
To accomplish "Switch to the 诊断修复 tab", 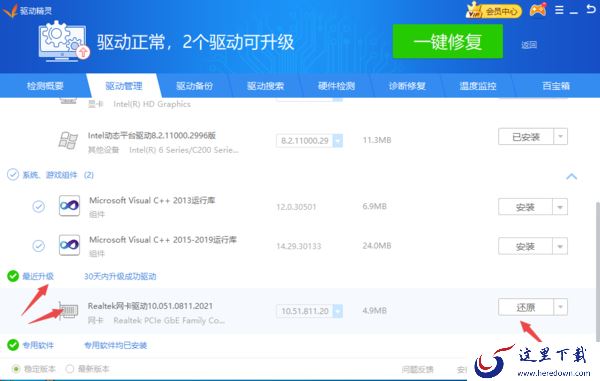I will coord(407,86).
